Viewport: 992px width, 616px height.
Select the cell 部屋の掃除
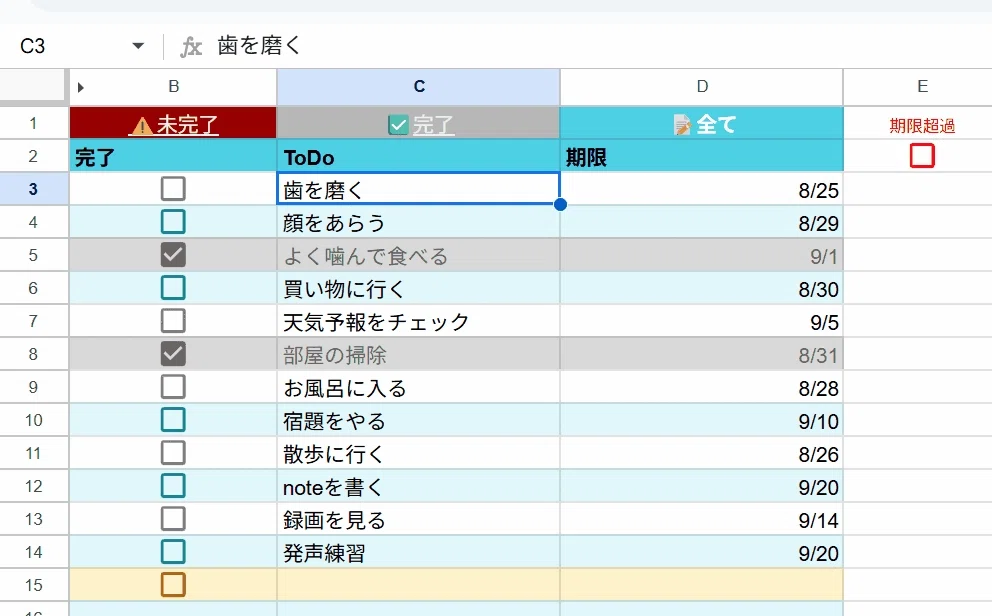coord(418,354)
